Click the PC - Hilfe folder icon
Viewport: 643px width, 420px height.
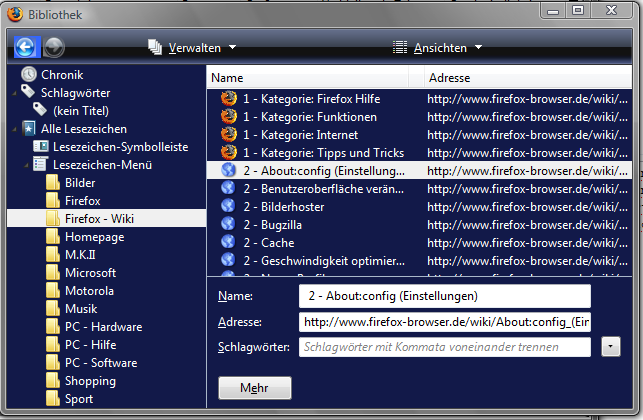pos(52,345)
